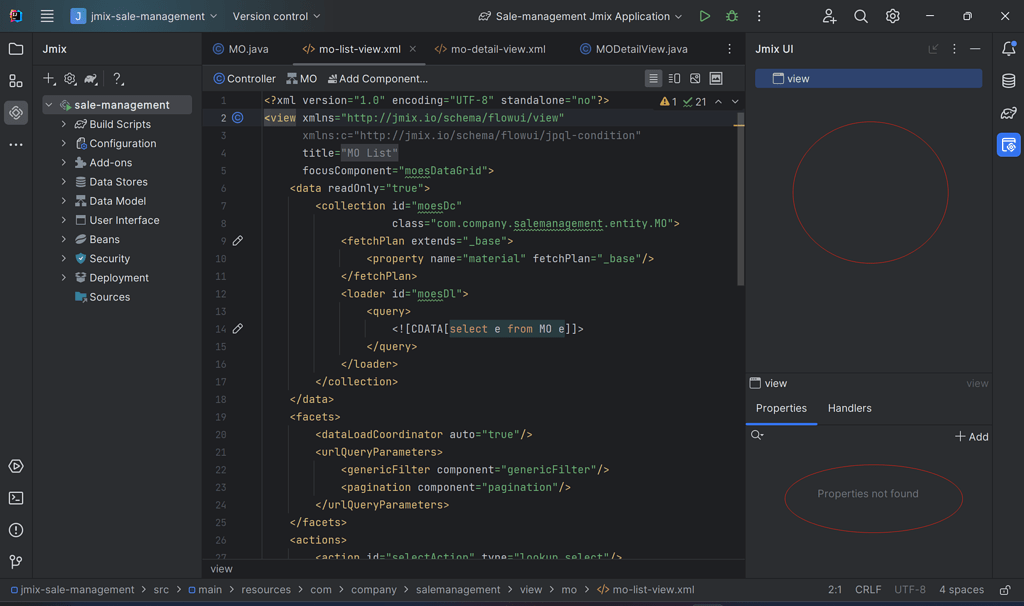Open the Jmix tool window in left sidebar
This screenshot has height=606, width=1024.
(x=15, y=112)
